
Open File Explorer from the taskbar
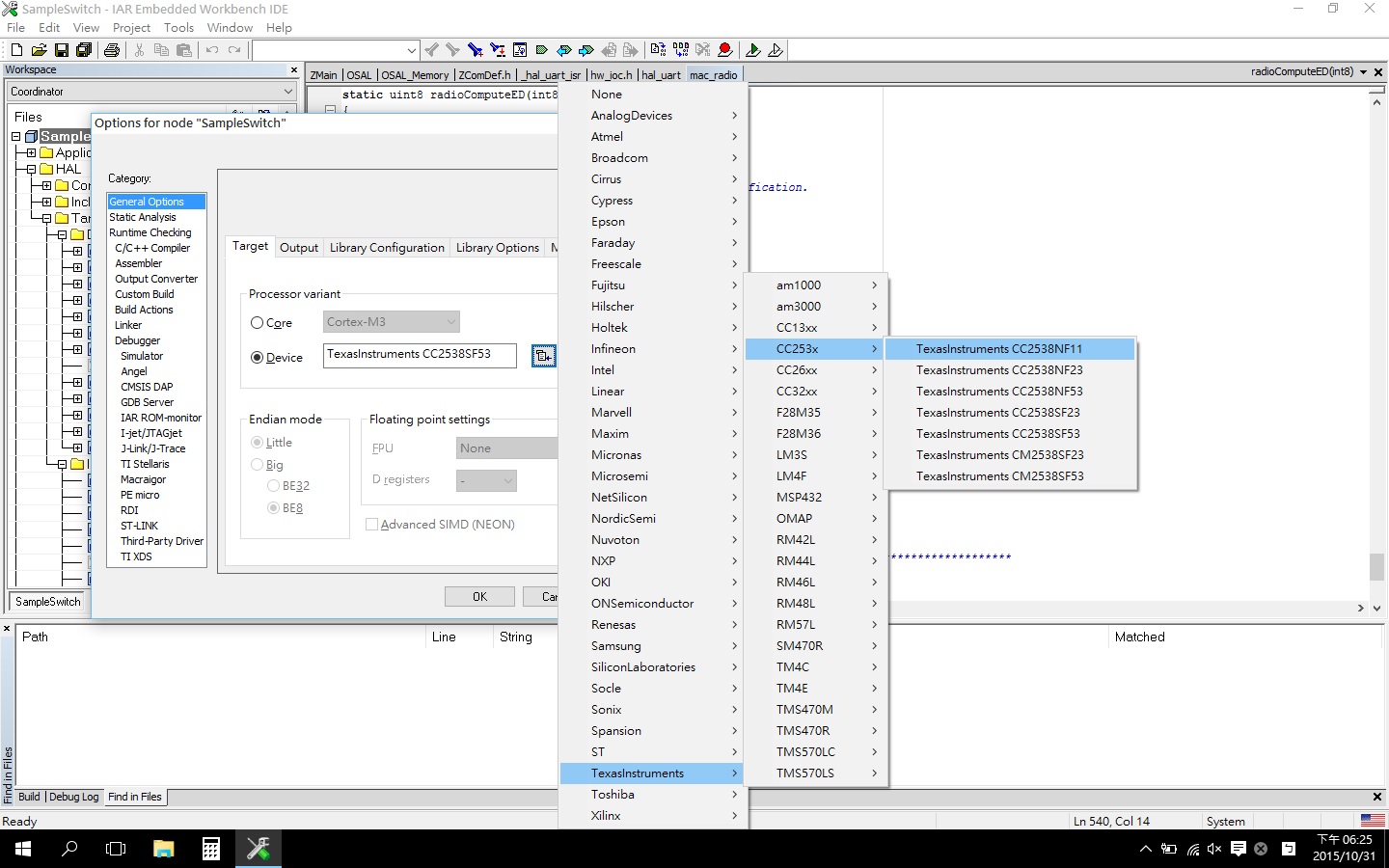click(164, 849)
